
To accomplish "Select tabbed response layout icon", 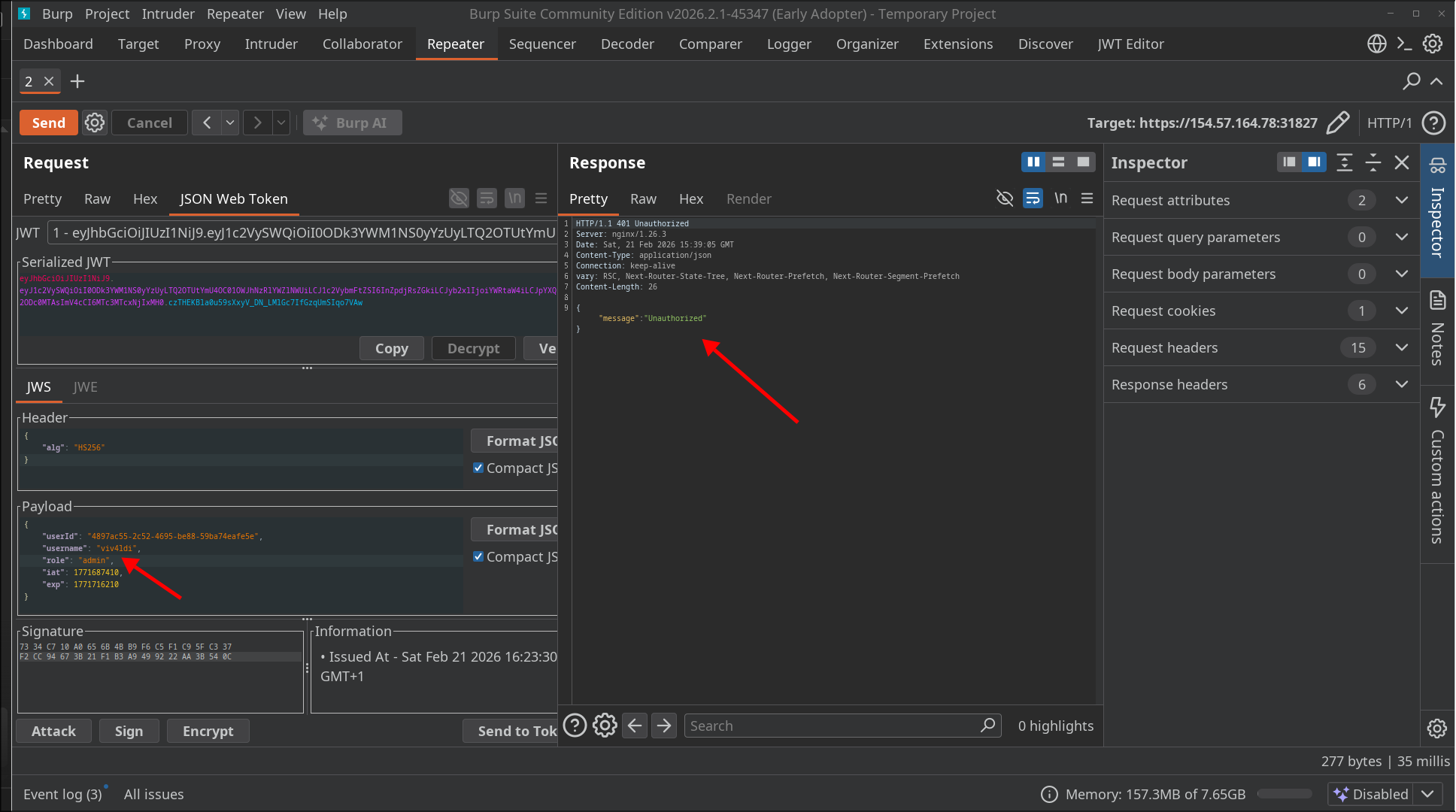I will click(1083, 162).
